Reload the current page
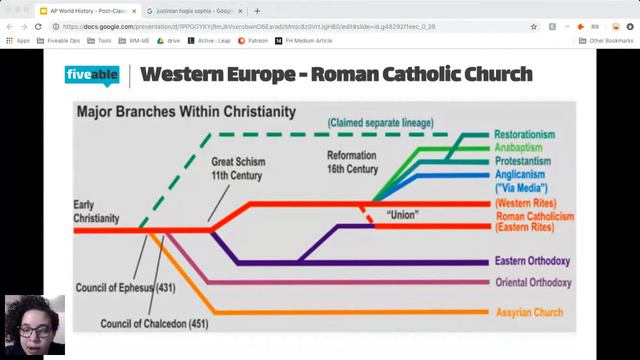This screenshot has width=640, height=360. pos(38,27)
